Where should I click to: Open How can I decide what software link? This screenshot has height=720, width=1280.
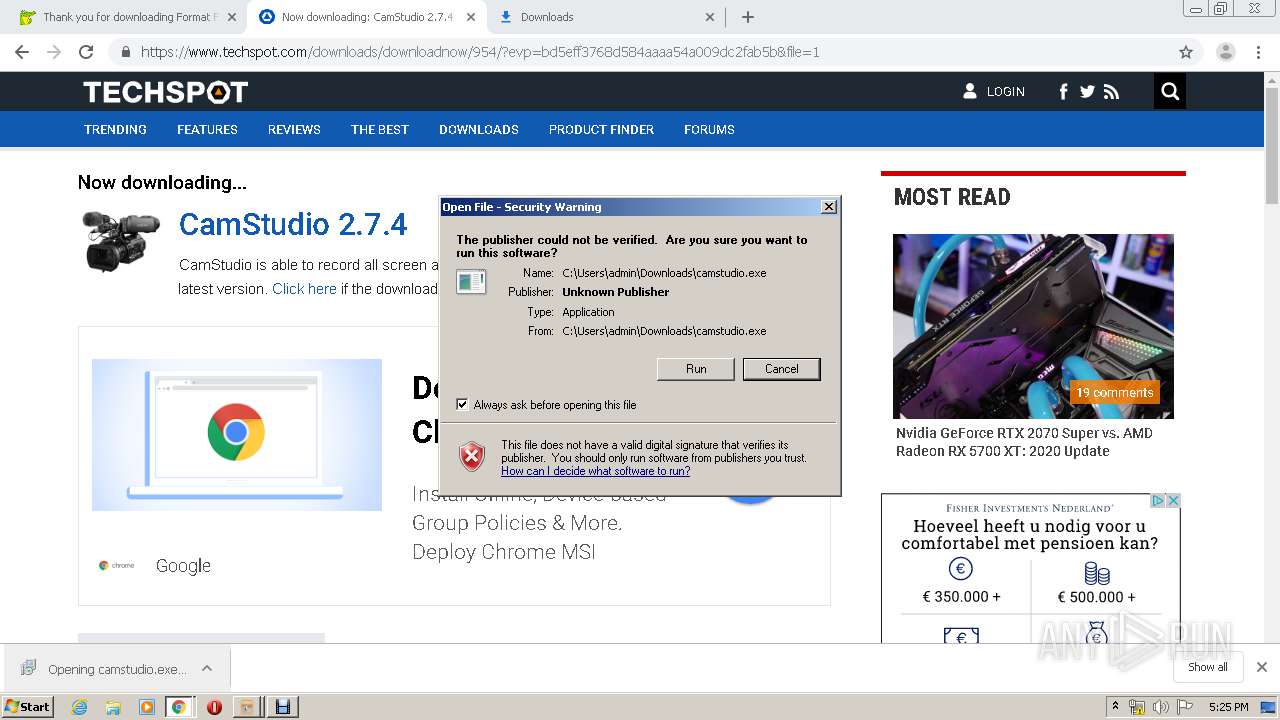(595, 471)
